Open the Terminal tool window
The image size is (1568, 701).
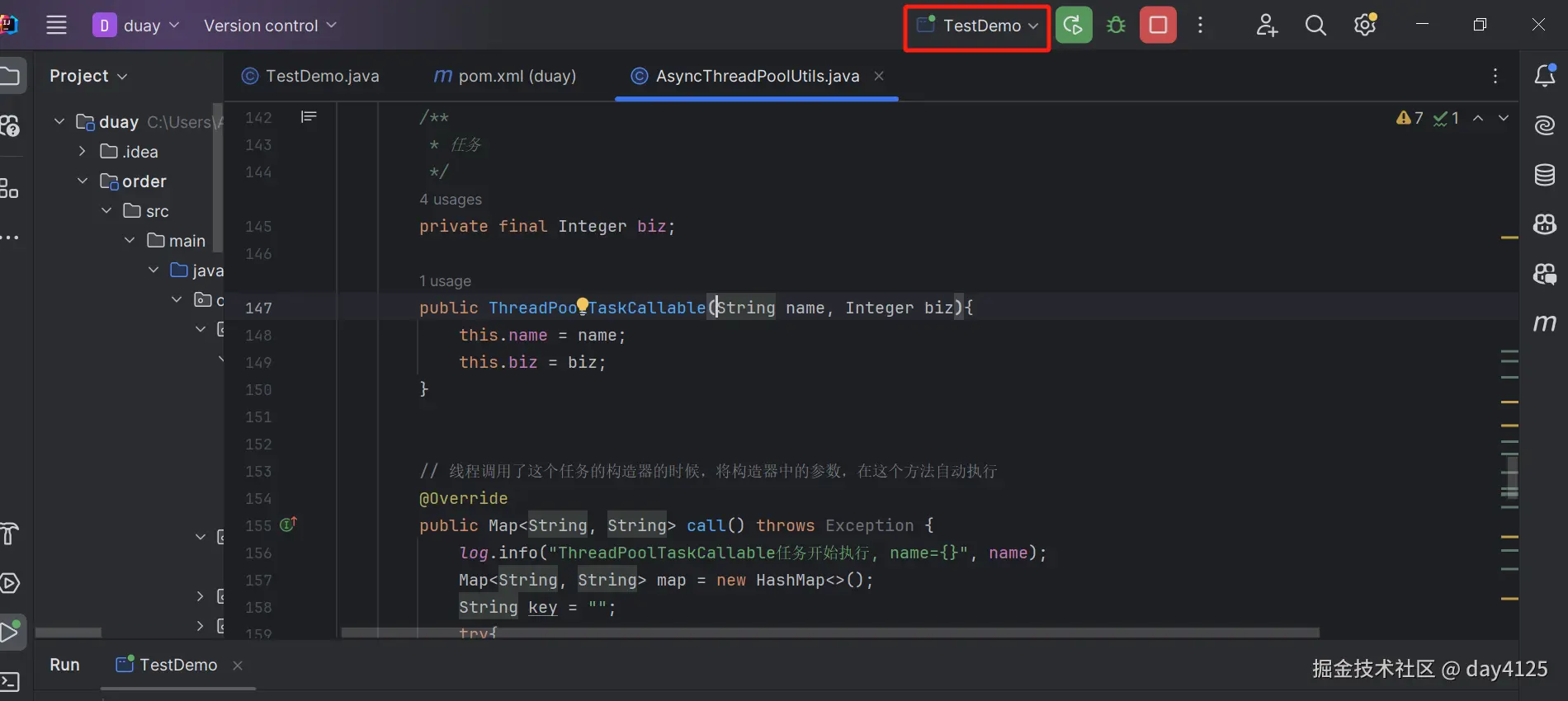9,682
